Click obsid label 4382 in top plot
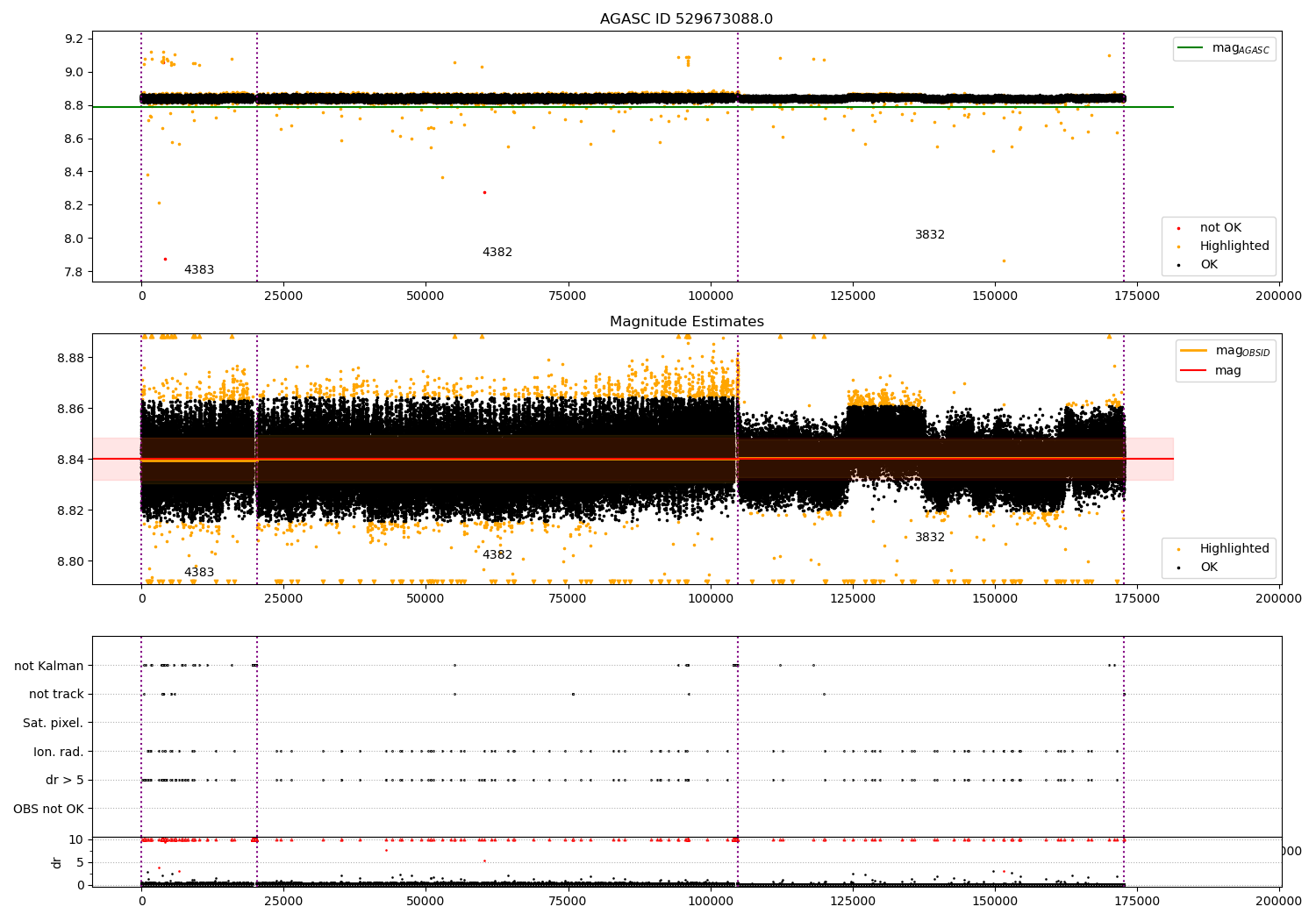The height and width of the screenshot is (921, 1316). [x=497, y=253]
